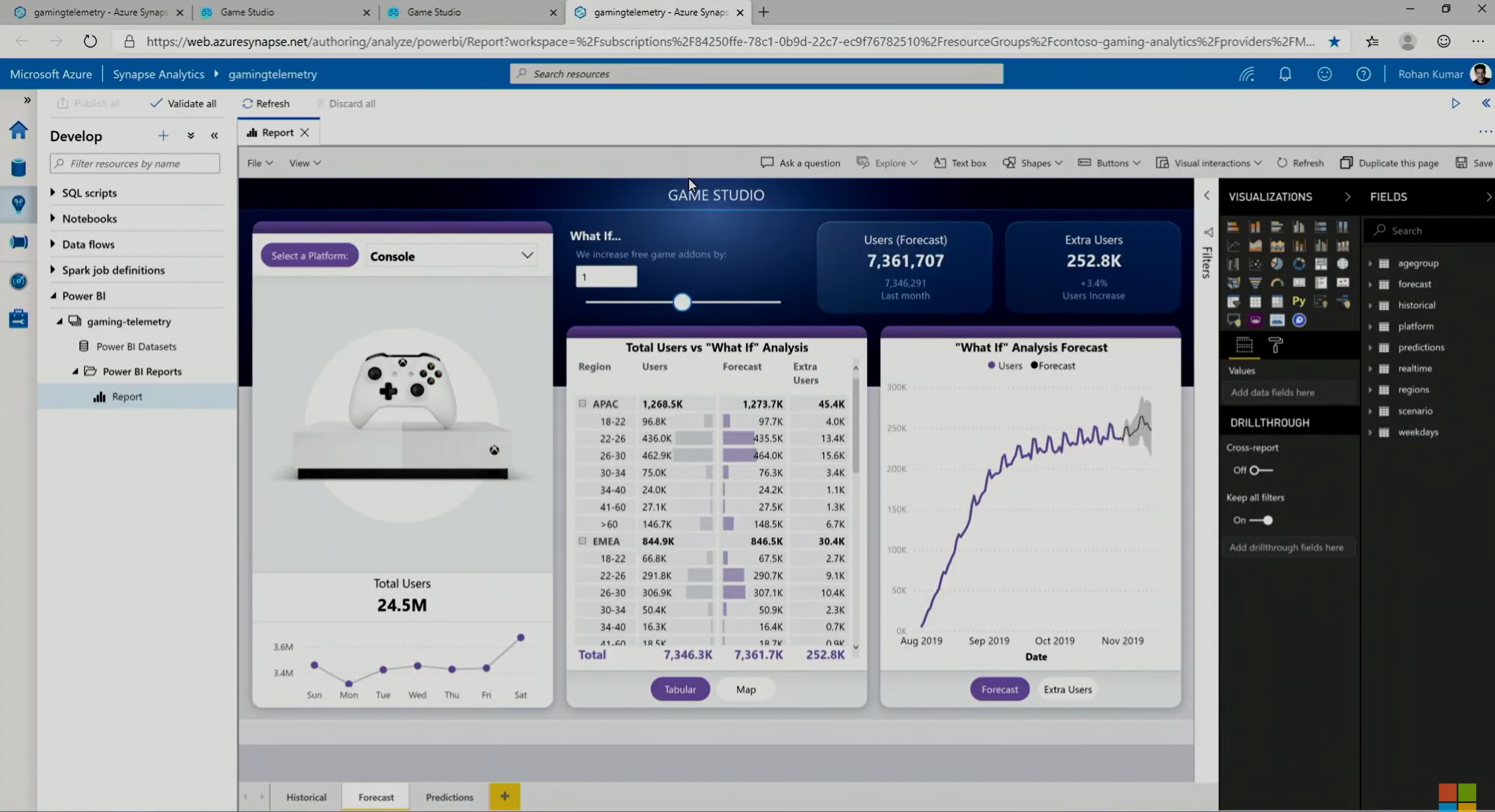This screenshot has width=1495, height=812.
Task: Expand the Data flows tree node
Action: [53, 244]
